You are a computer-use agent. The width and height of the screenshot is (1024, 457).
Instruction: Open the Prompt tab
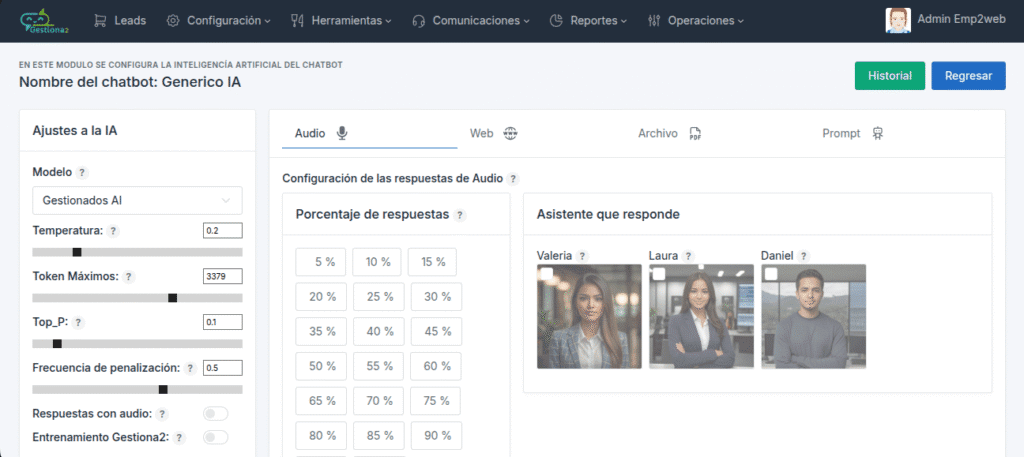852,133
